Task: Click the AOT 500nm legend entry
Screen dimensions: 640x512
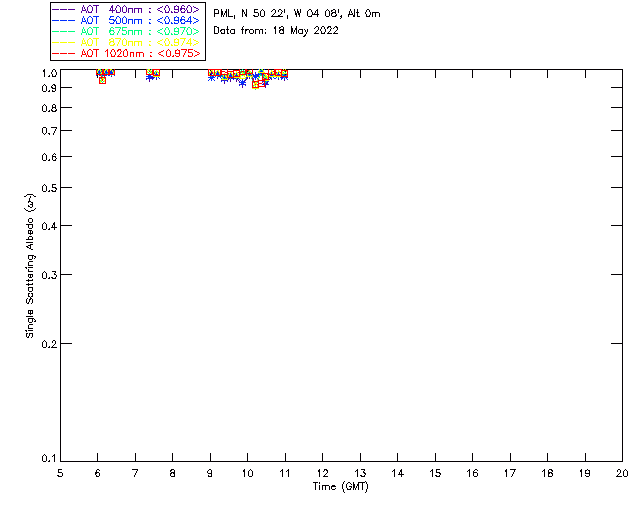Action: click(126, 20)
